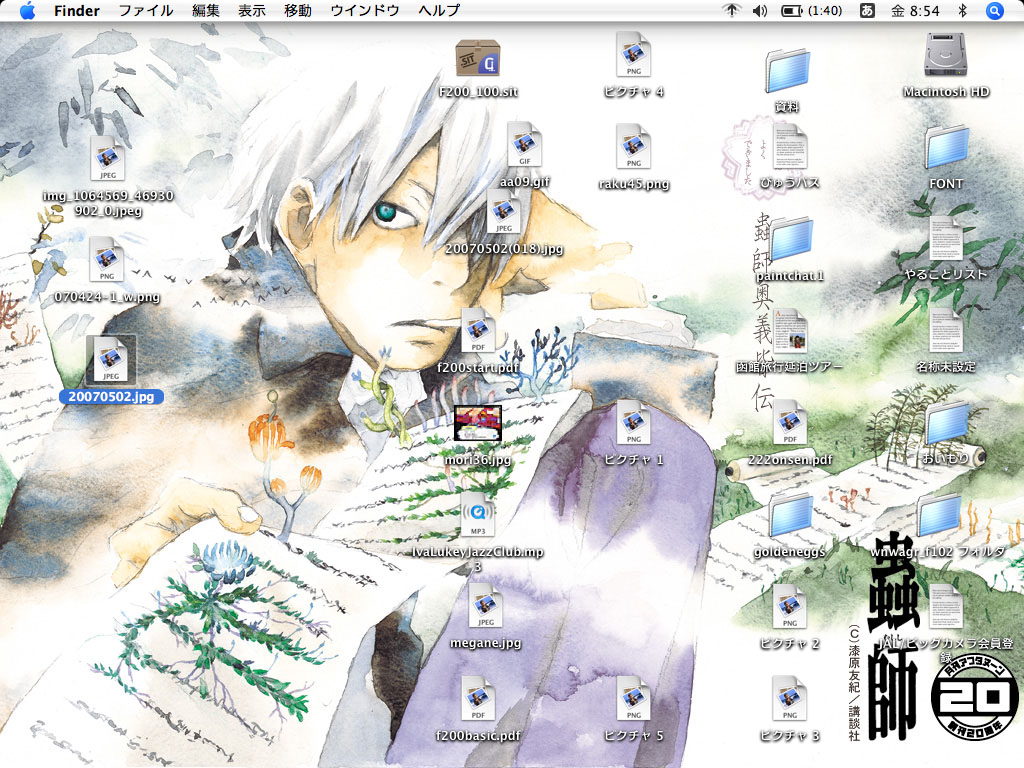Screen dimensions: 1024x768
Task: Select the 資料 folder
Action: click(788, 69)
